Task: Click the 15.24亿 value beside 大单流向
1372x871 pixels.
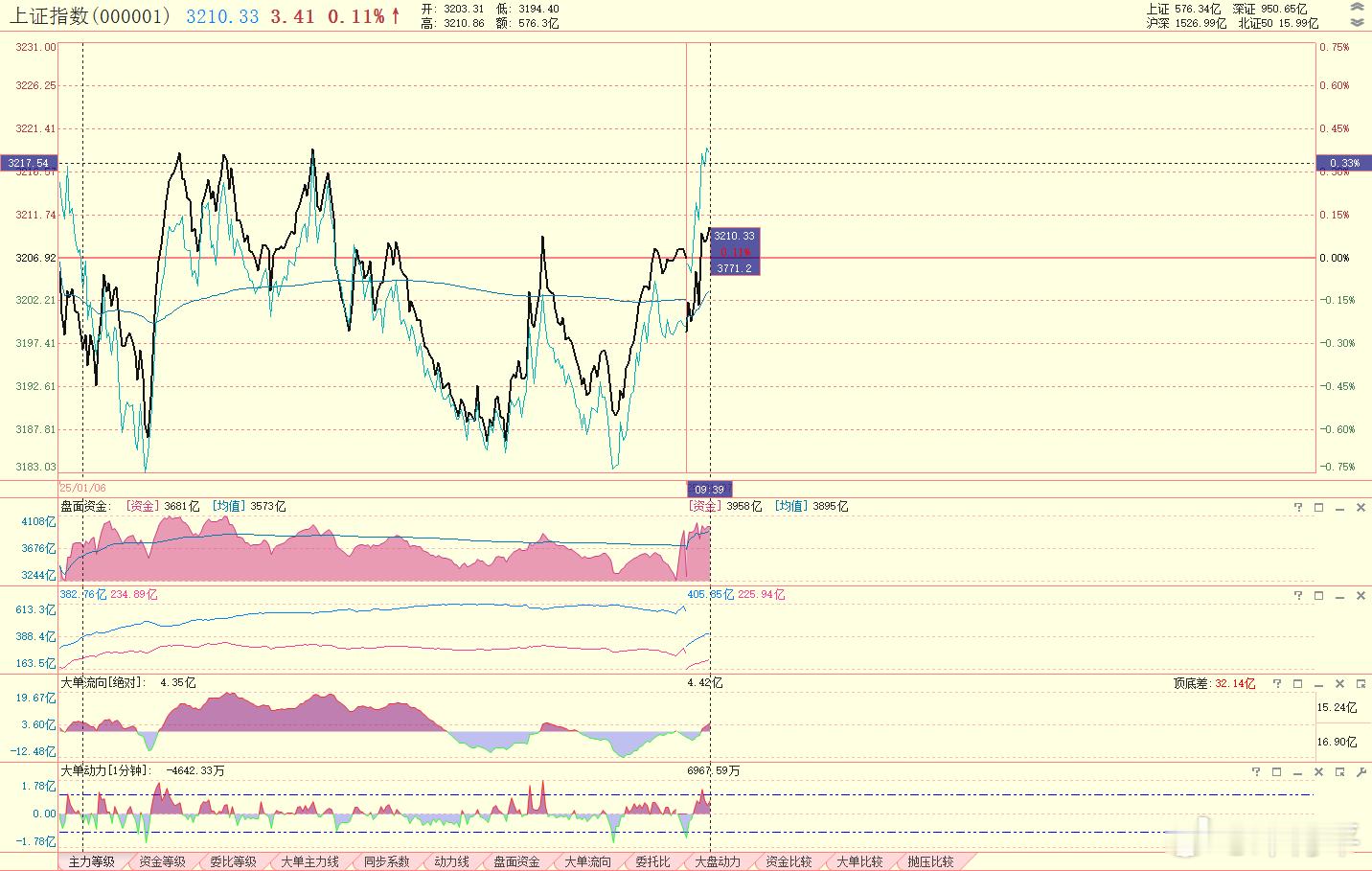Action: tap(1338, 707)
